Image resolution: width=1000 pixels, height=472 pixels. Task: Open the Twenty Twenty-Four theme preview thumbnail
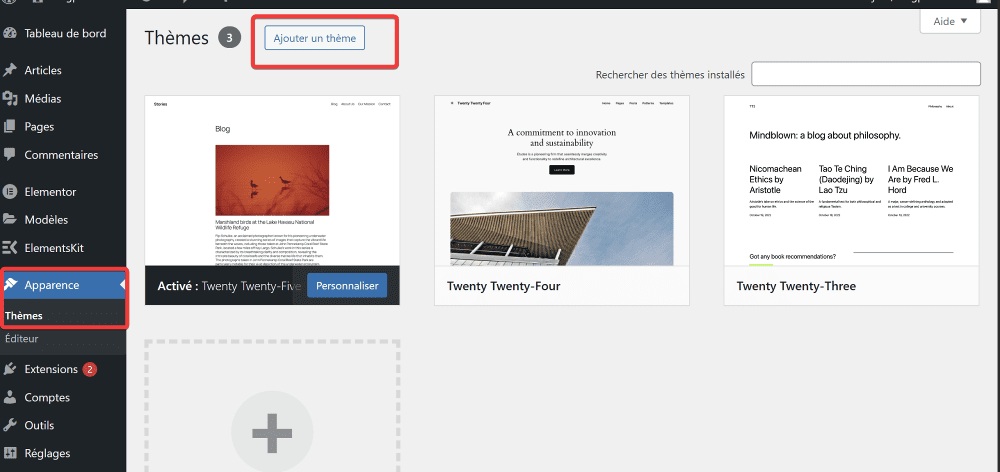(562, 181)
